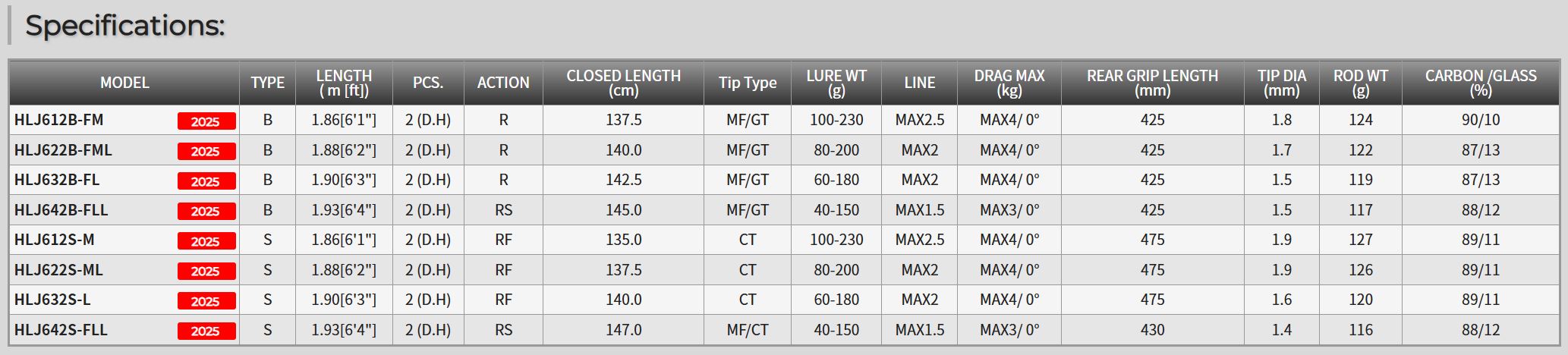Click the 2025 badge beside HLJ632B-FL

pyautogui.click(x=206, y=181)
